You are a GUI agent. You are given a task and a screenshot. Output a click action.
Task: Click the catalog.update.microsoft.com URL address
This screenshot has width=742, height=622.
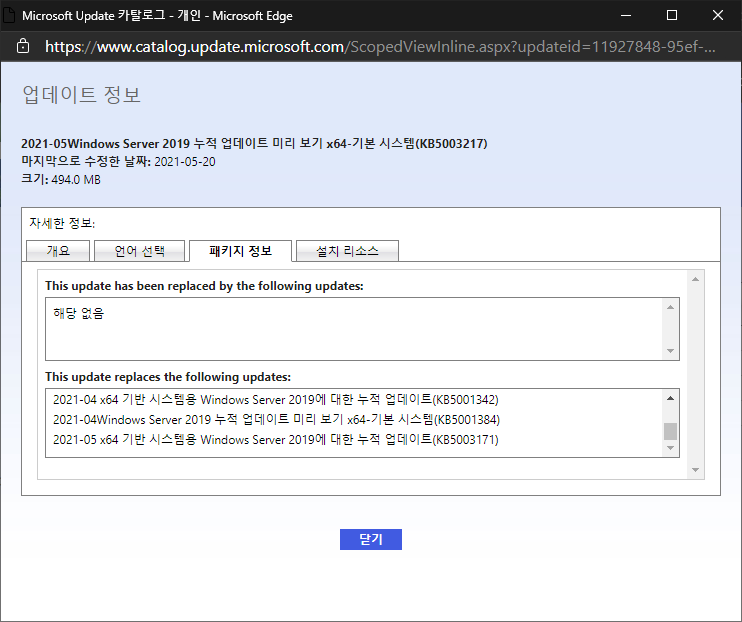(380, 46)
